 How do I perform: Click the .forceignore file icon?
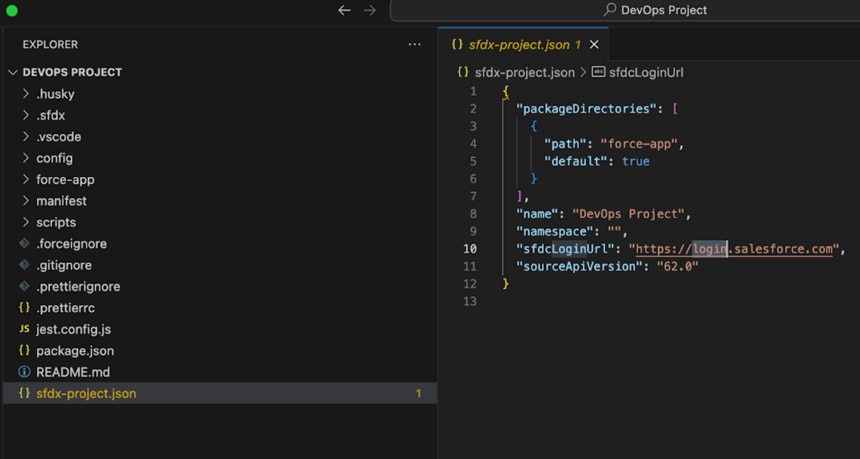tap(24, 243)
